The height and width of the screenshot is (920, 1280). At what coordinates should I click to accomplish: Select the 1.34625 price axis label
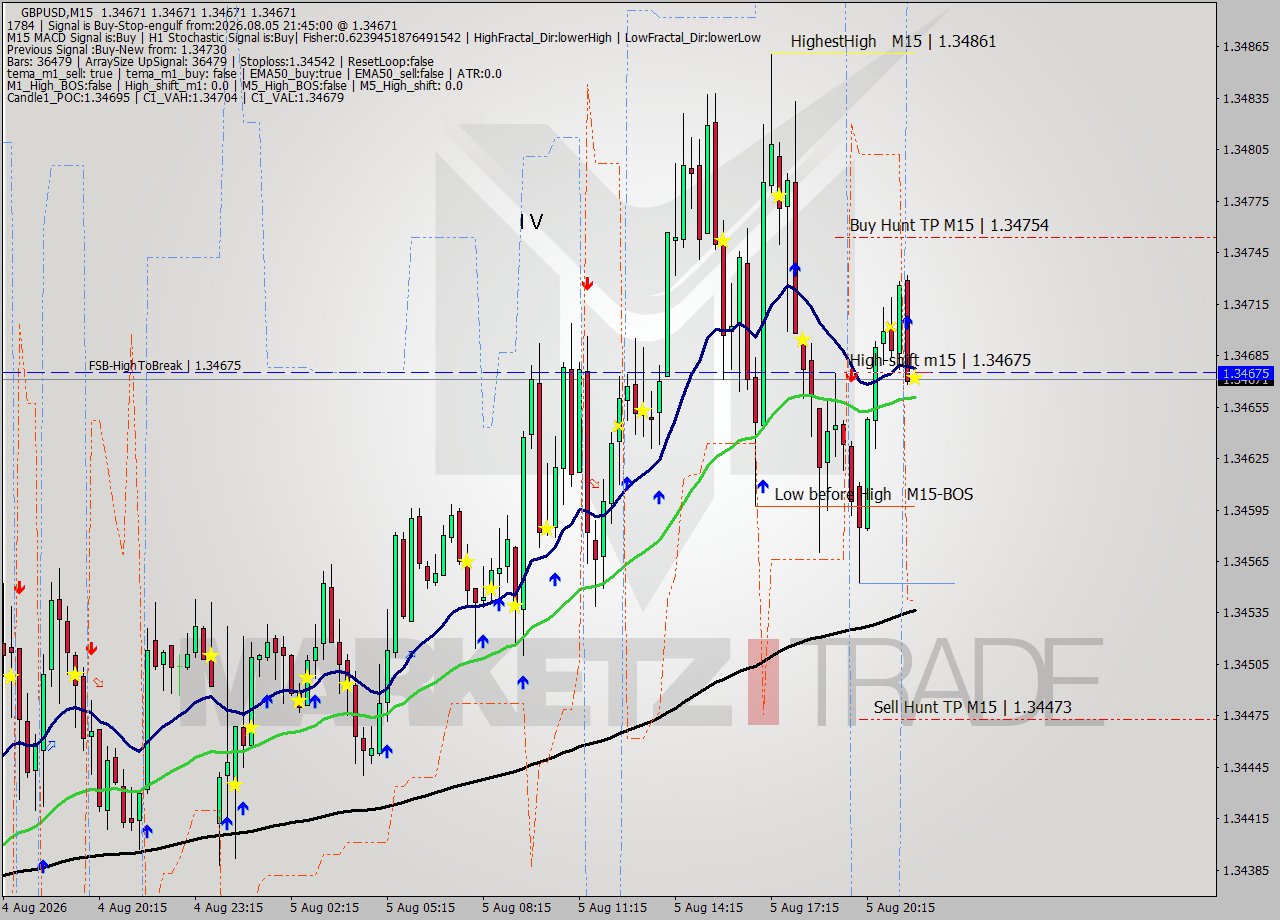click(x=1245, y=458)
